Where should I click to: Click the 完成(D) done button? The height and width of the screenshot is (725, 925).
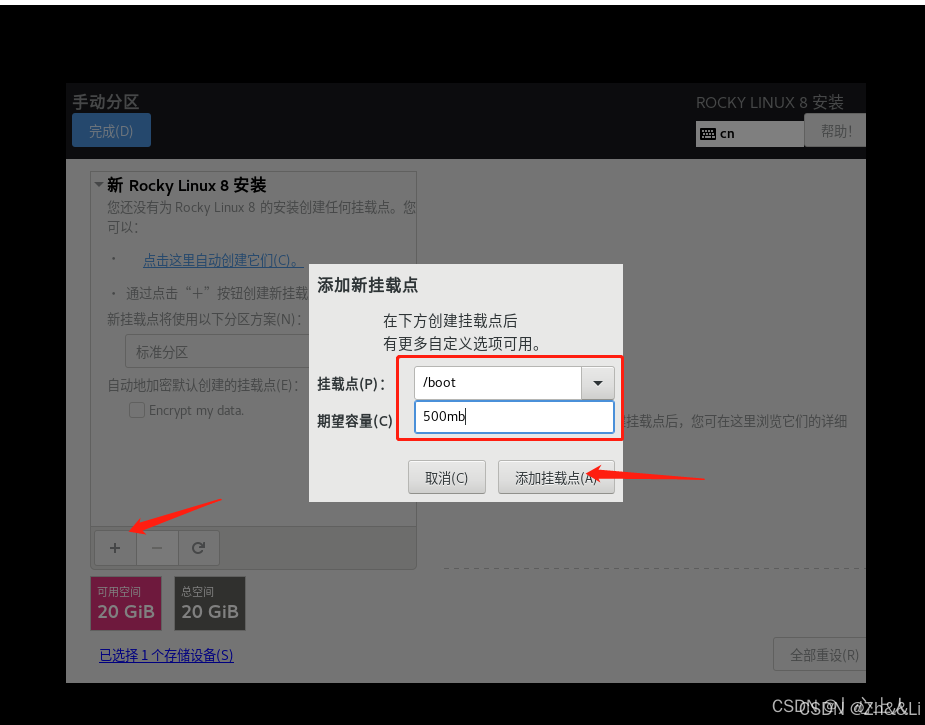tap(111, 130)
